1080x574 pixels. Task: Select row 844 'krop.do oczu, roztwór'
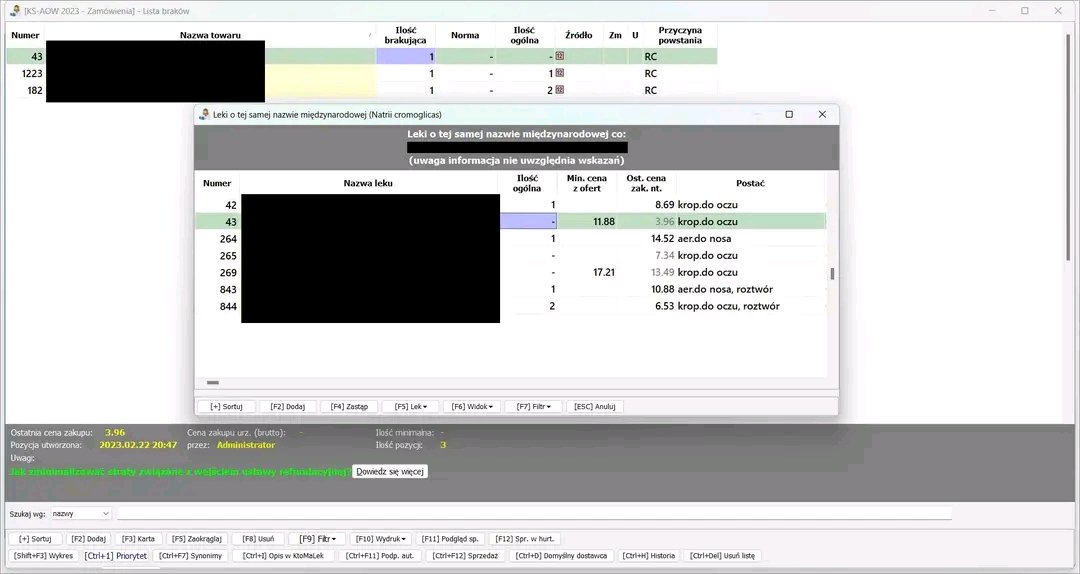click(x=510, y=306)
